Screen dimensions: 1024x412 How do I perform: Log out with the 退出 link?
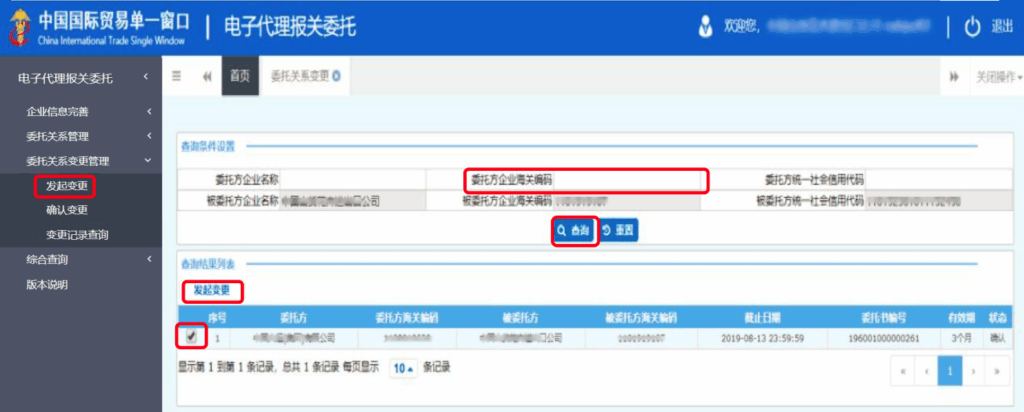(1002, 27)
